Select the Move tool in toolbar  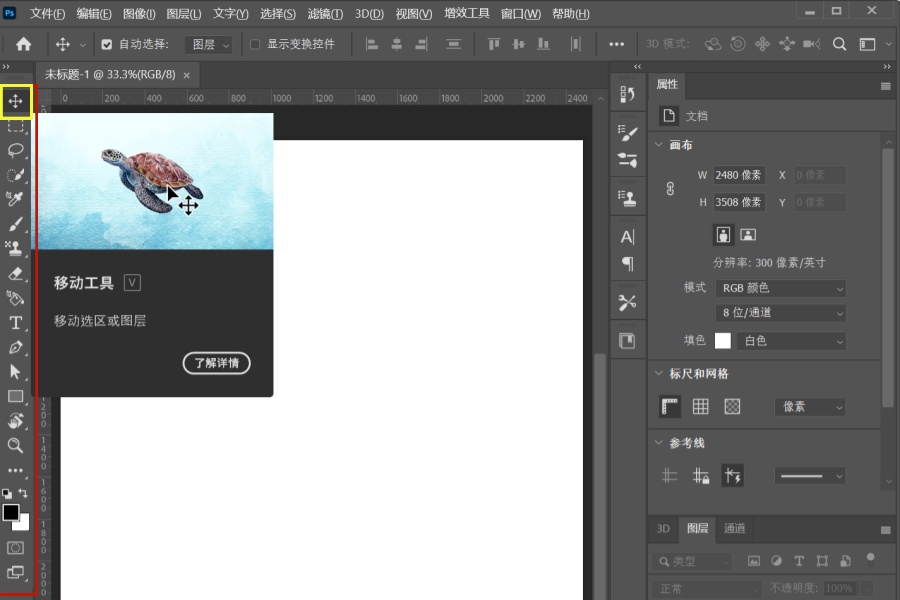click(15, 102)
